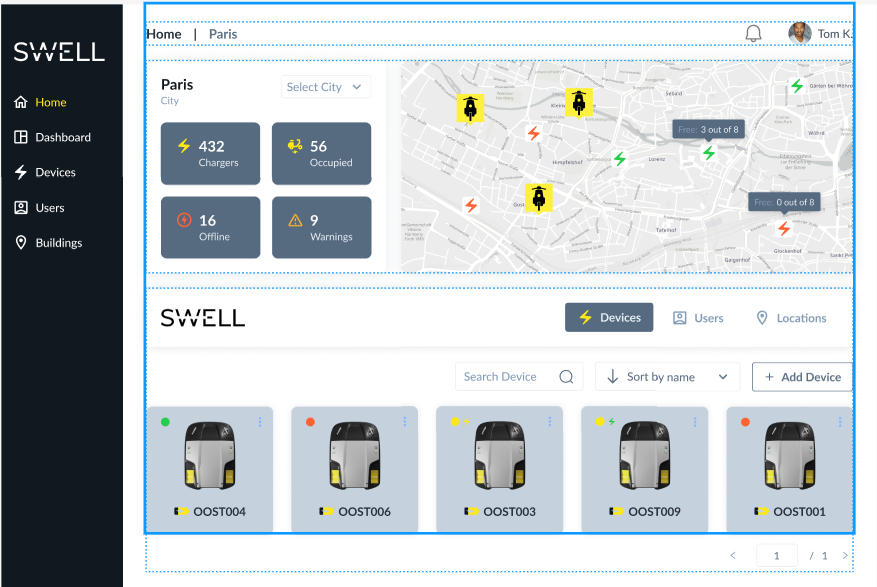
Task: Go to previous page arrow
Action: click(x=733, y=555)
